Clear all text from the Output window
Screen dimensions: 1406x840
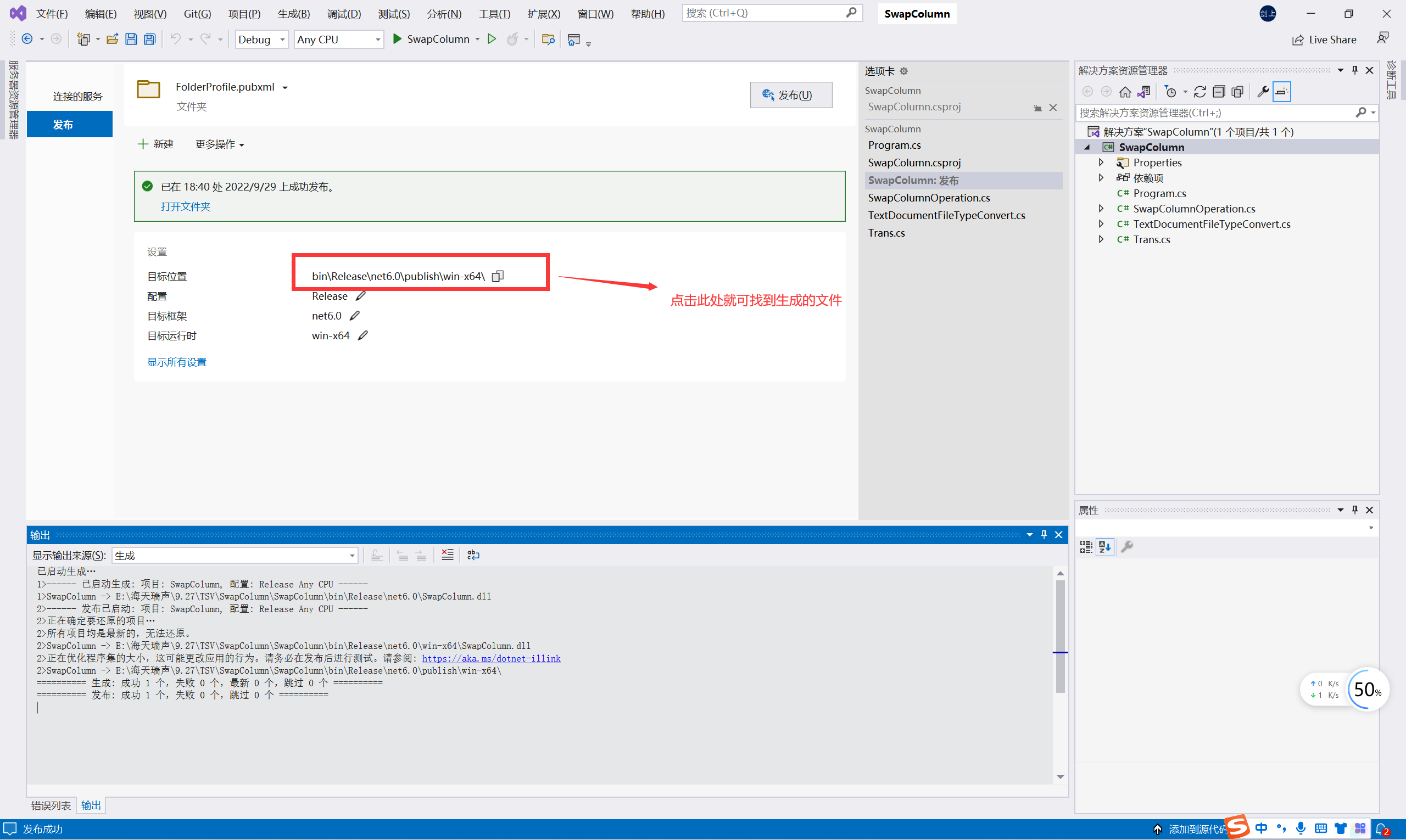(x=447, y=555)
